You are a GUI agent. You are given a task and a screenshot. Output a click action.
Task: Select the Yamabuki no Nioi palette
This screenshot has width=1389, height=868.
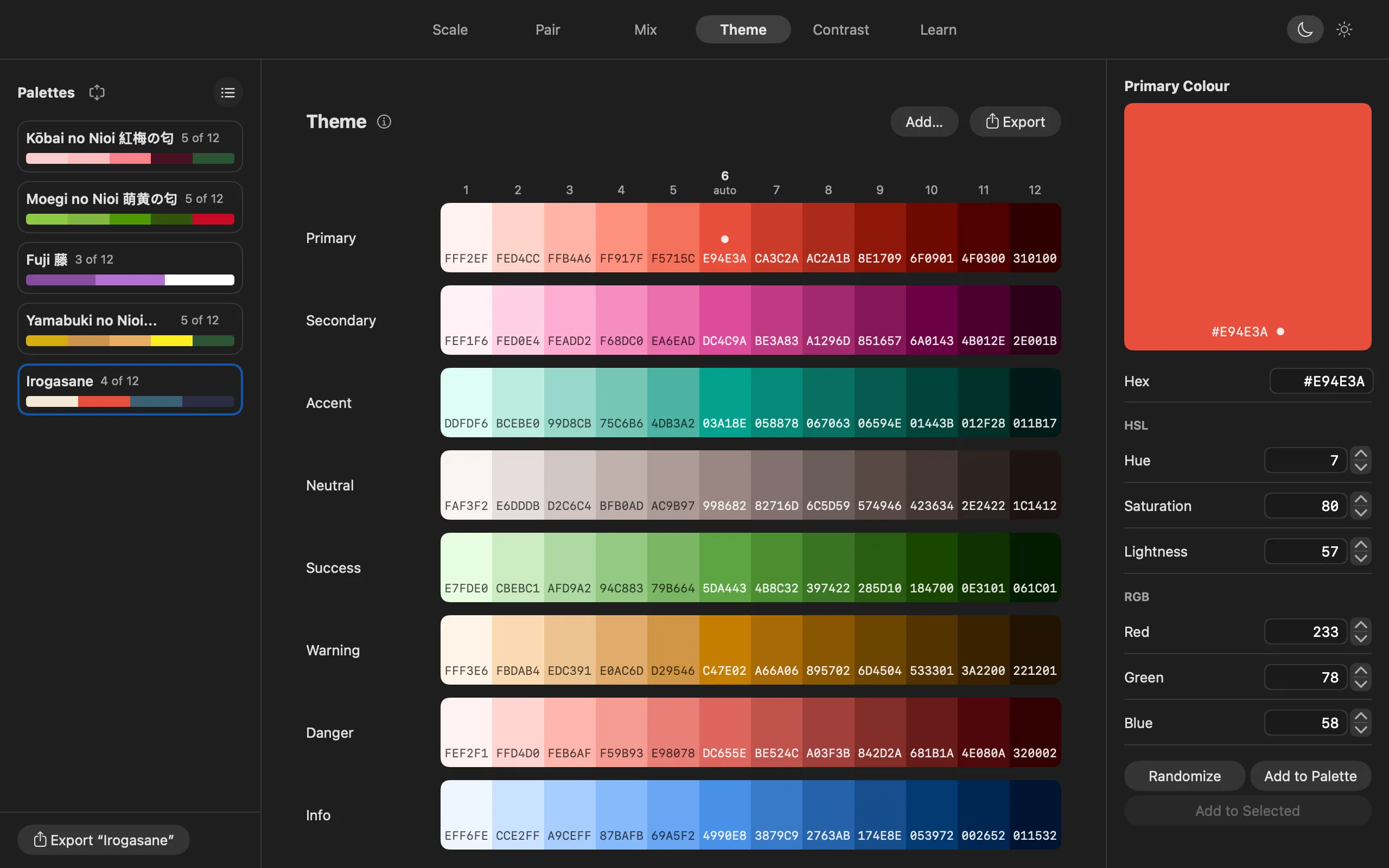pyautogui.click(x=130, y=329)
